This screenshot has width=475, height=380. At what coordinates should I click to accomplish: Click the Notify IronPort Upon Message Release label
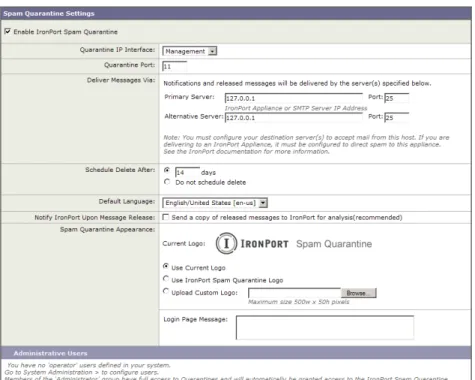pos(95,217)
